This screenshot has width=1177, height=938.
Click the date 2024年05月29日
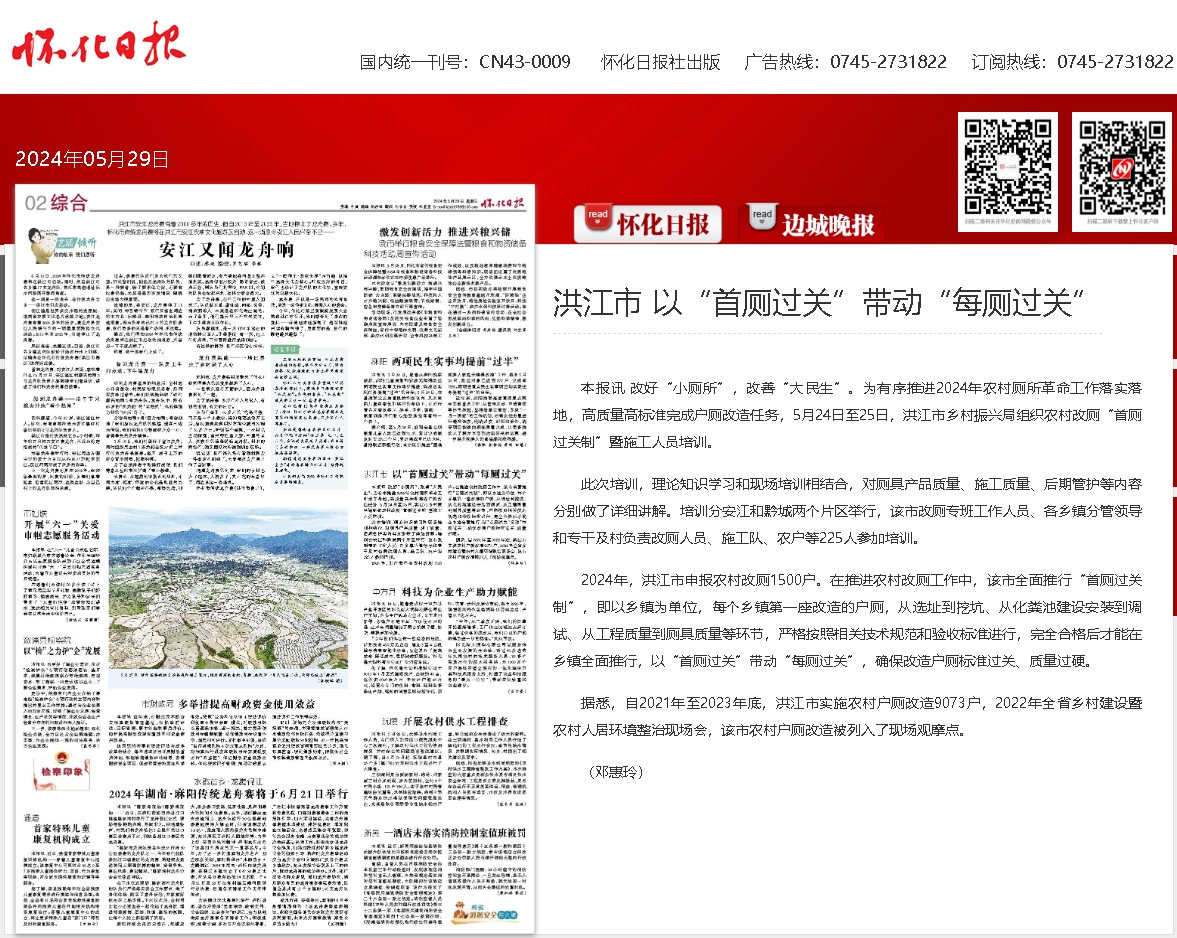(x=92, y=159)
